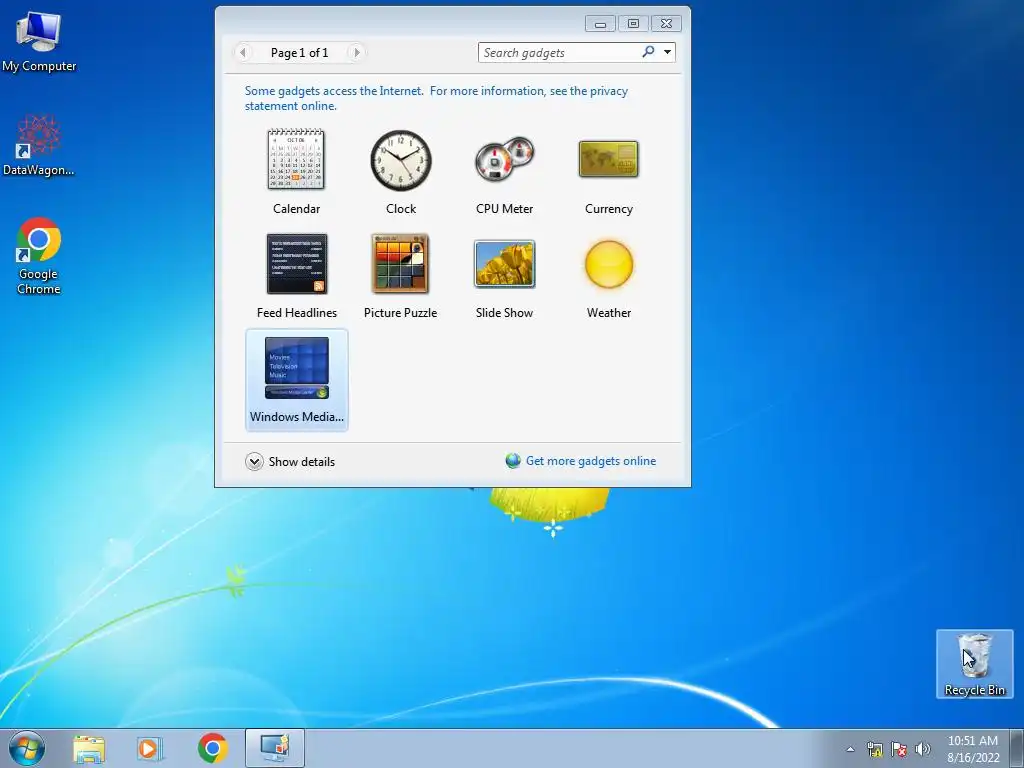The height and width of the screenshot is (768, 1024).
Task: Click the network tray icon
Action: 874,749
